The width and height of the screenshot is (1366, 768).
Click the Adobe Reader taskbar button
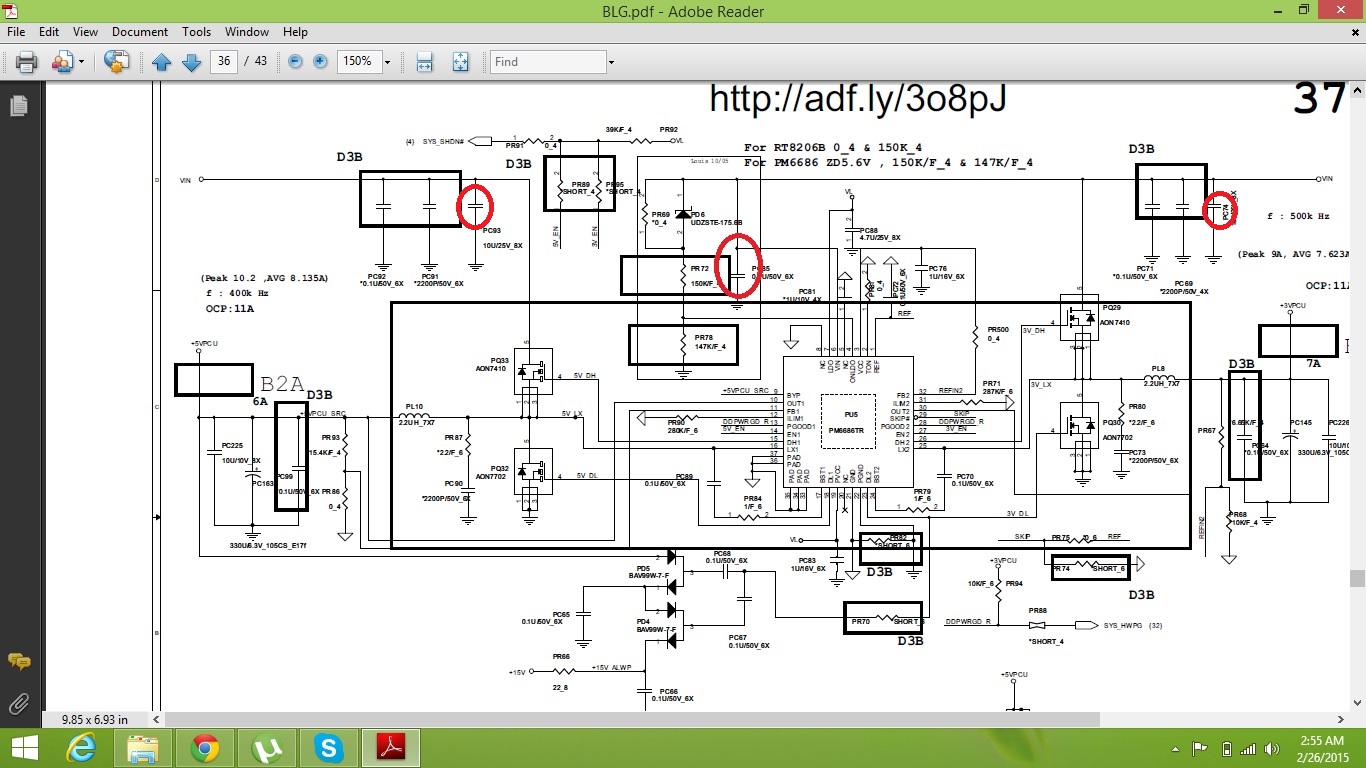coord(389,747)
